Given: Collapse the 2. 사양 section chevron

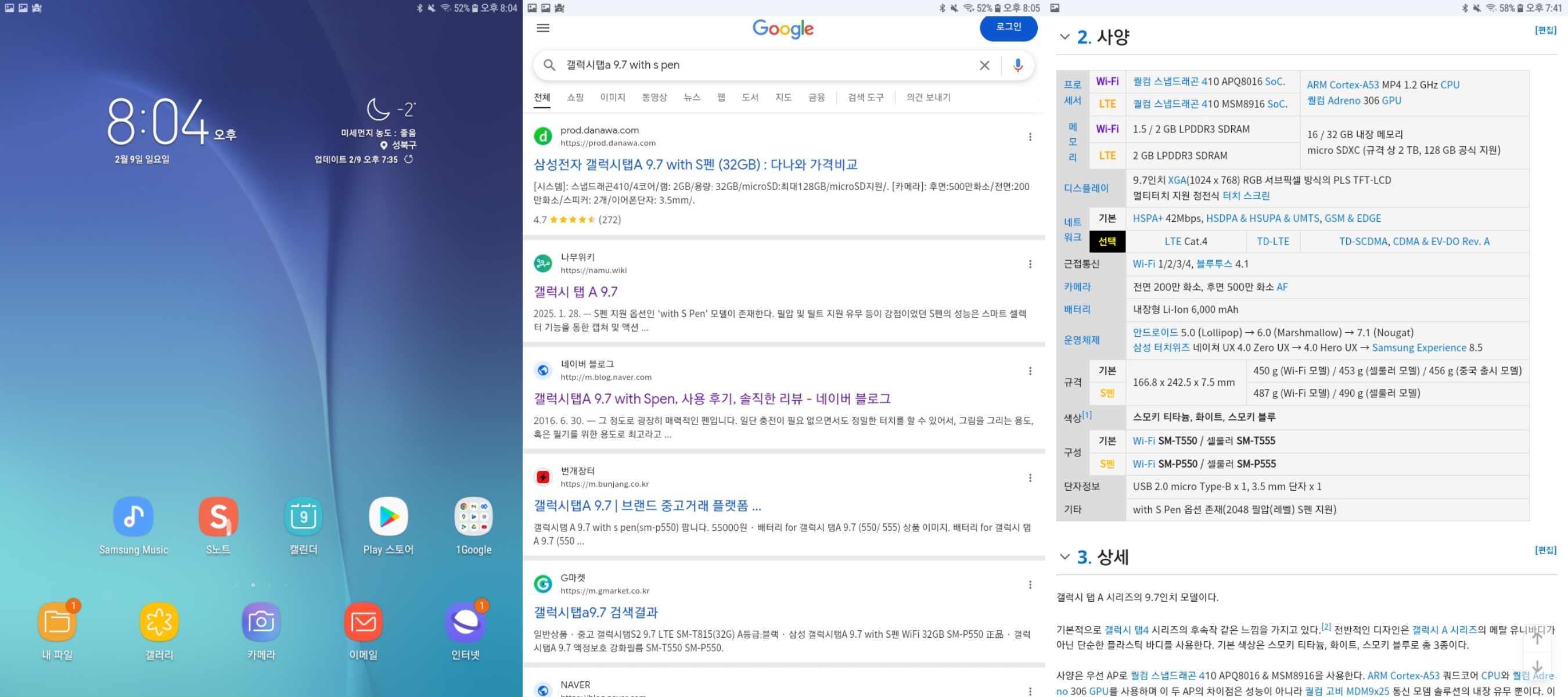Looking at the screenshot, I should click(x=1064, y=37).
